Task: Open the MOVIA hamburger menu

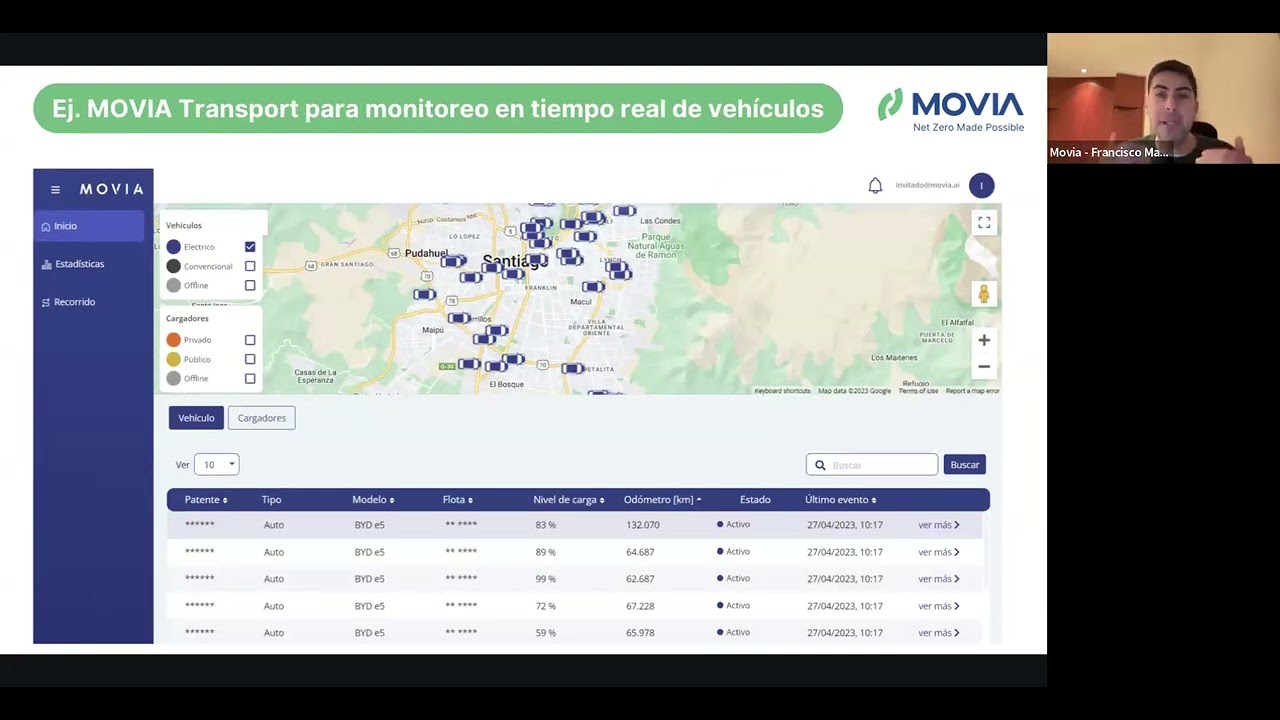Action: pos(55,189)
